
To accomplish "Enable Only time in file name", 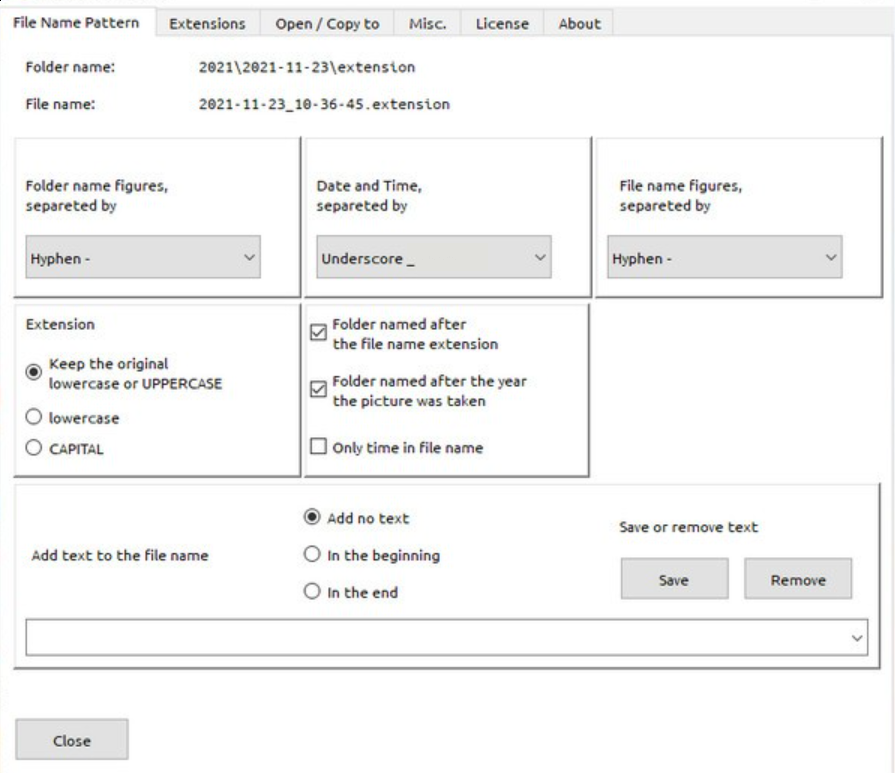I will pyautogui.click(x=319, y=446).
